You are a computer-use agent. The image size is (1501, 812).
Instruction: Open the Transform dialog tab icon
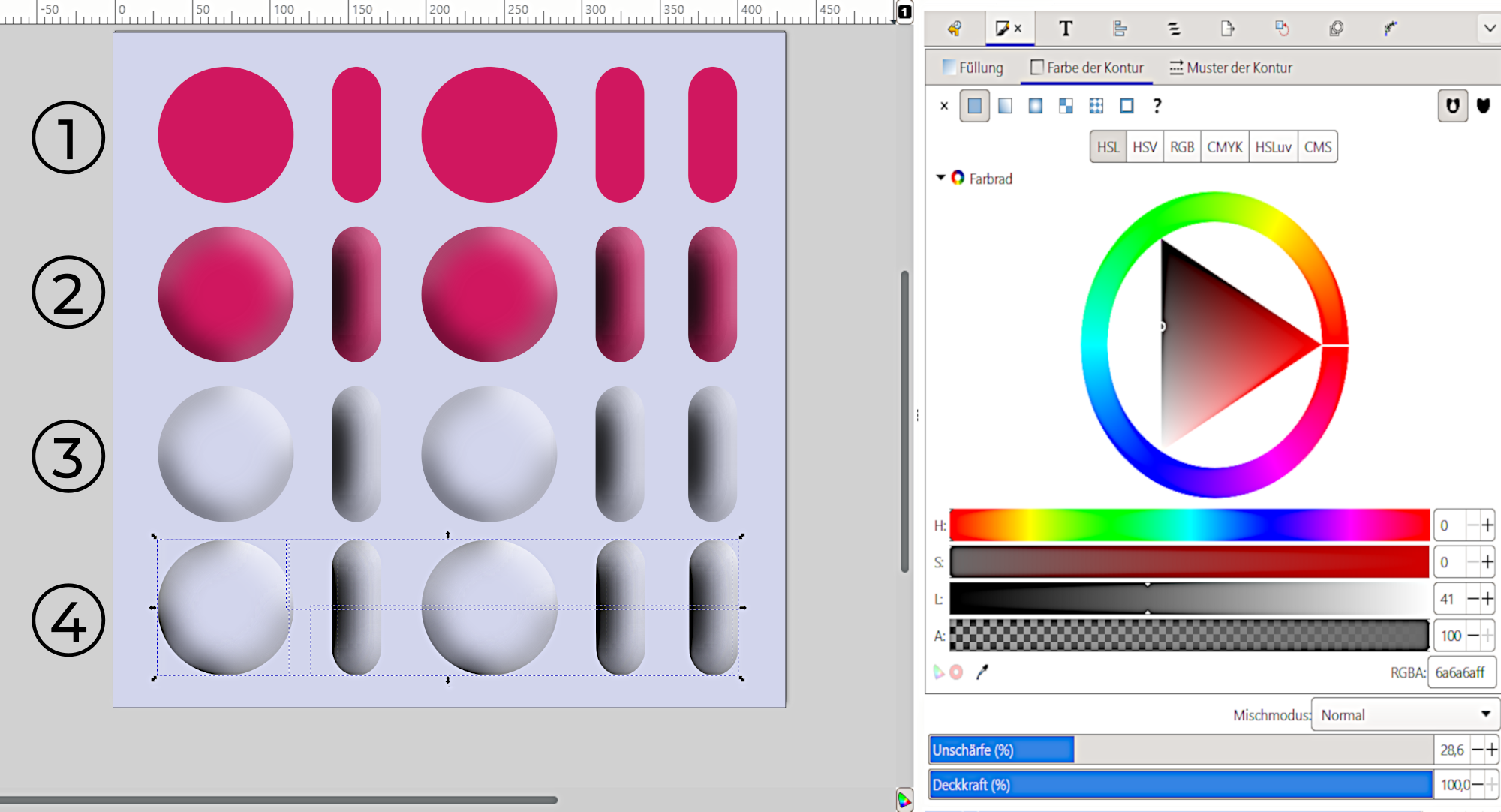coord(1282,29)
